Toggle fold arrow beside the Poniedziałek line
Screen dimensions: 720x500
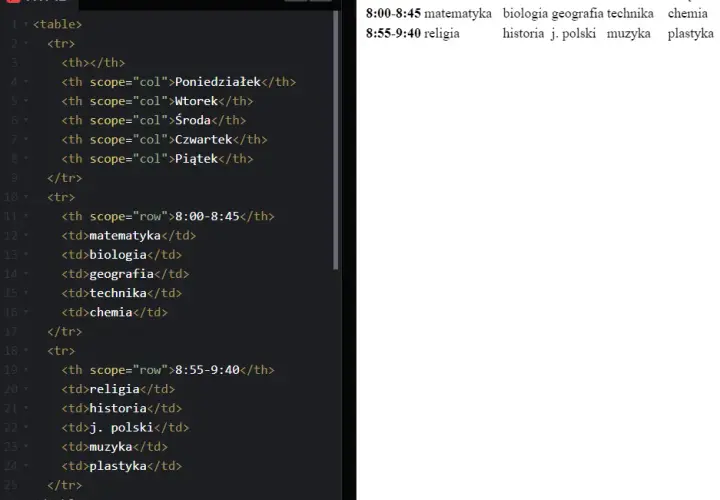tap(26, 82)
